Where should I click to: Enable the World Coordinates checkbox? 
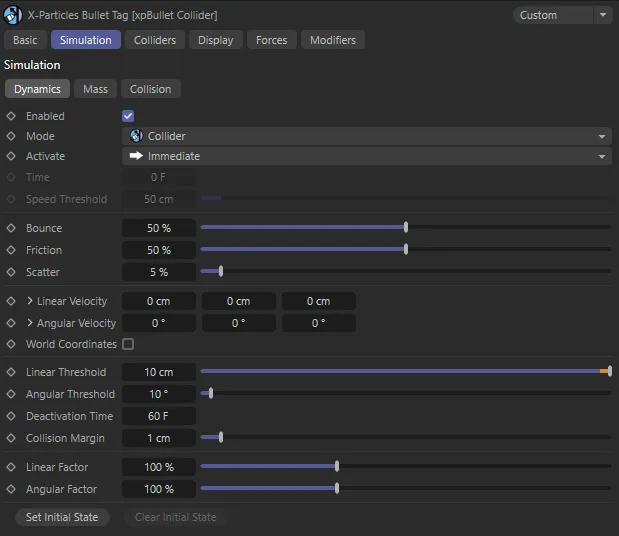(128, 344)
